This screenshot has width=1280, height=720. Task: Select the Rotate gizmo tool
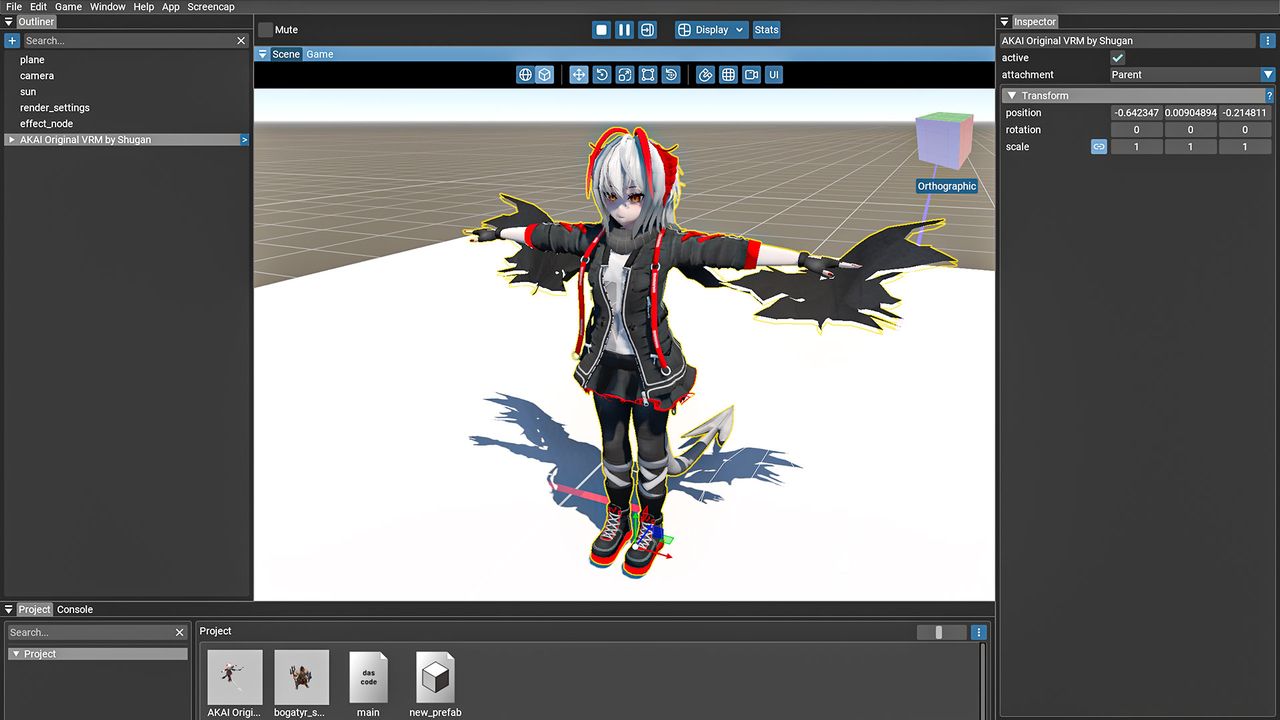pos(601,75)
